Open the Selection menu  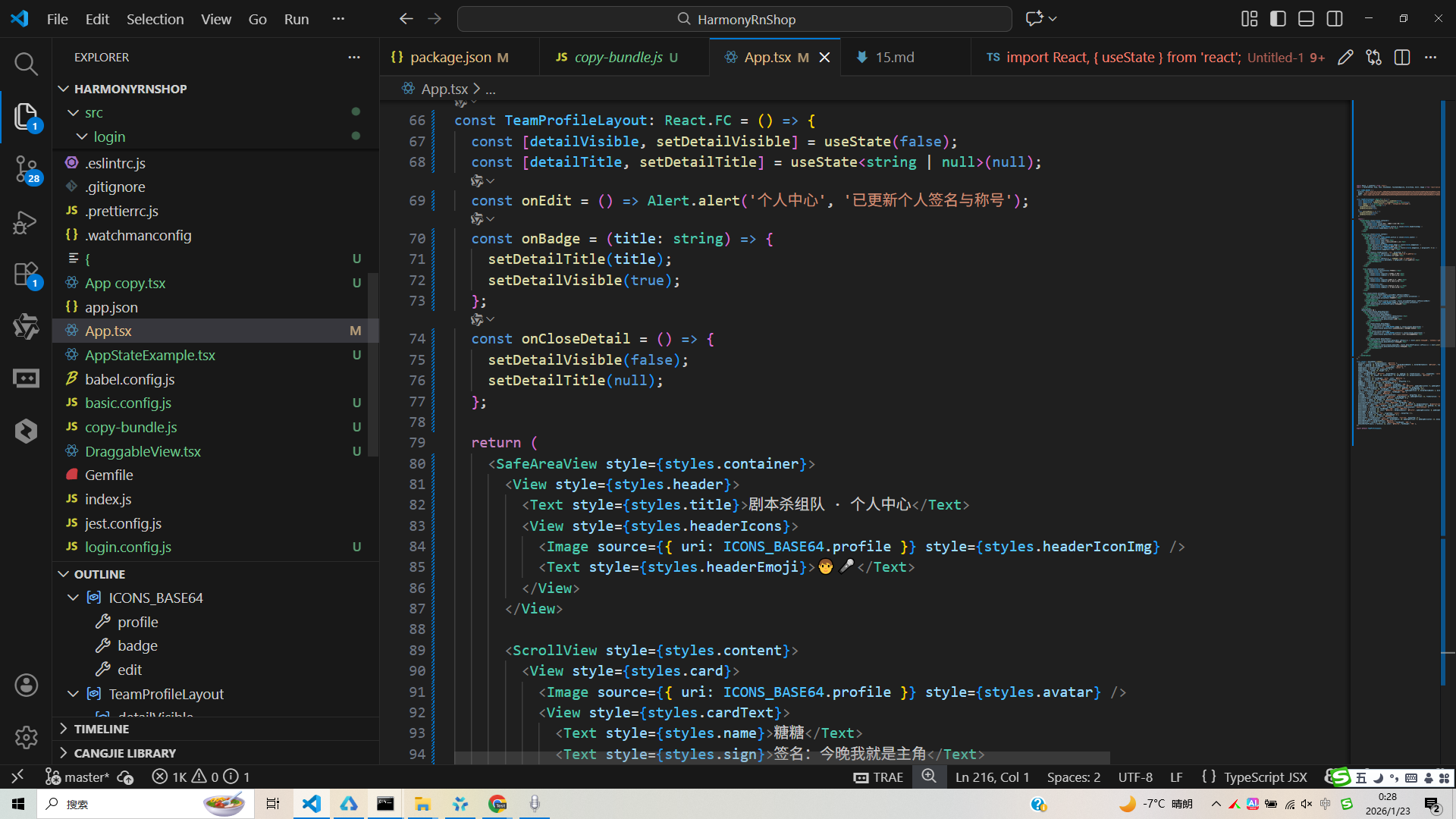click(155, 19)
